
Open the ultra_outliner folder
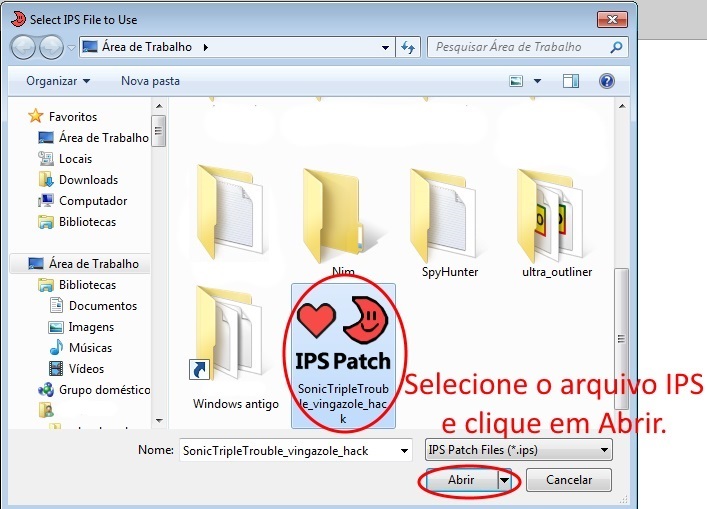coord(557,221)
